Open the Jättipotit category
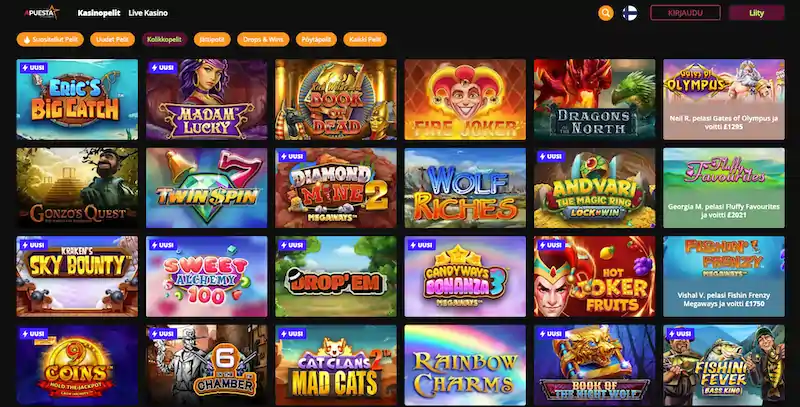 tap(212, 39)
